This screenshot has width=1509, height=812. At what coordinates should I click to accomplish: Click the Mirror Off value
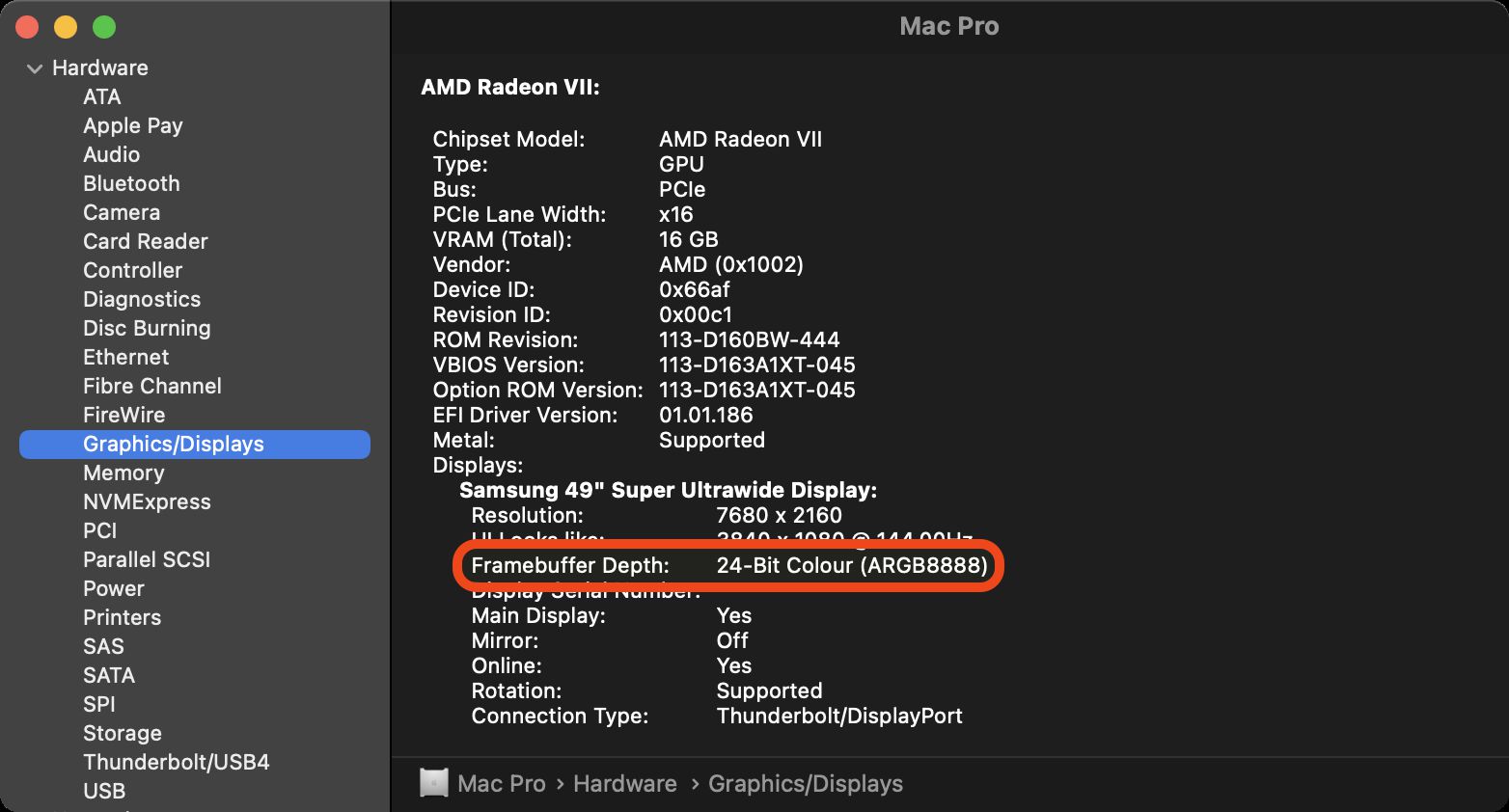(x=732, y=641)
